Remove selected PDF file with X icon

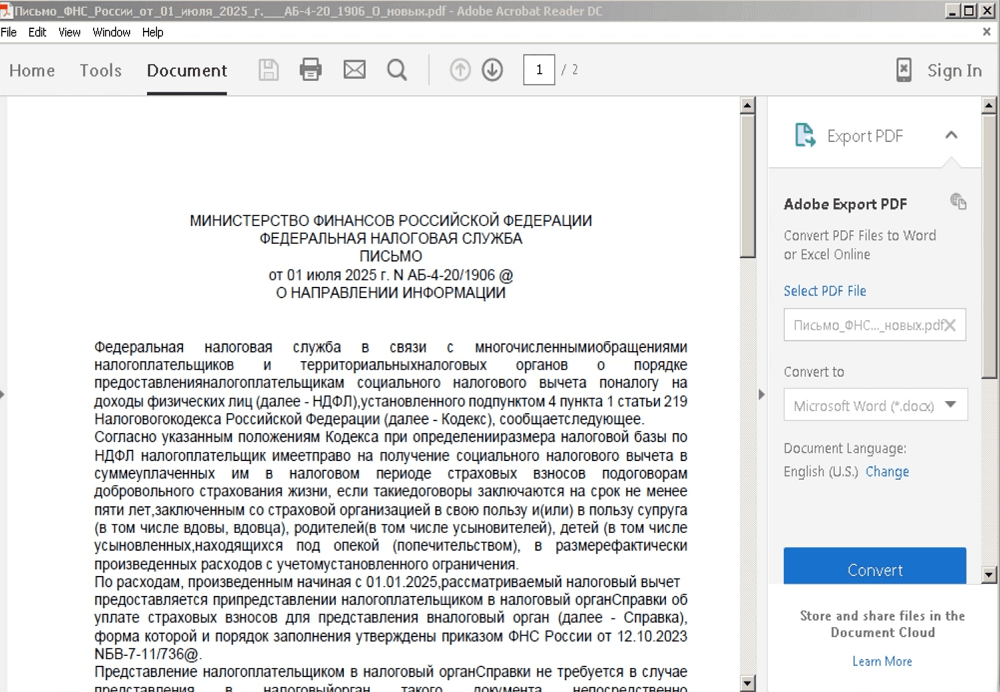click(x=950, y=325)
